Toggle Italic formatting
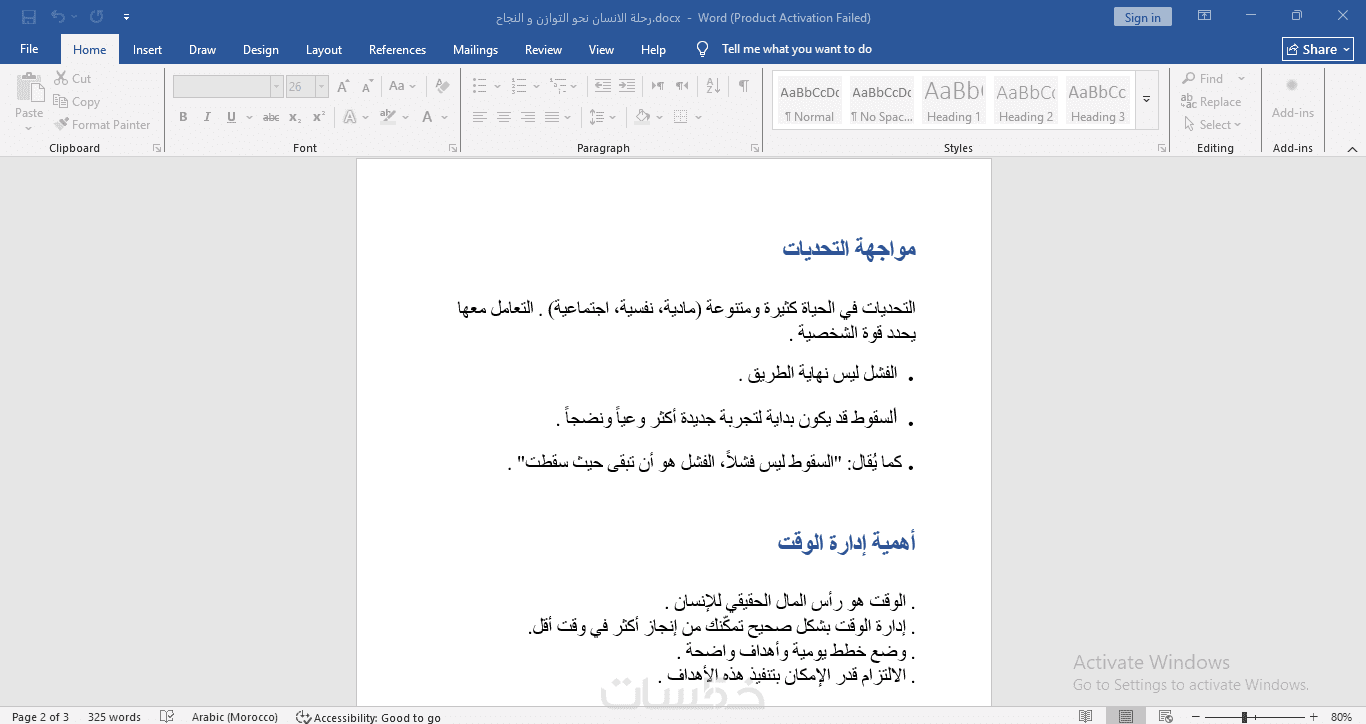This screenshot has height=724, width=1366. 208,117
